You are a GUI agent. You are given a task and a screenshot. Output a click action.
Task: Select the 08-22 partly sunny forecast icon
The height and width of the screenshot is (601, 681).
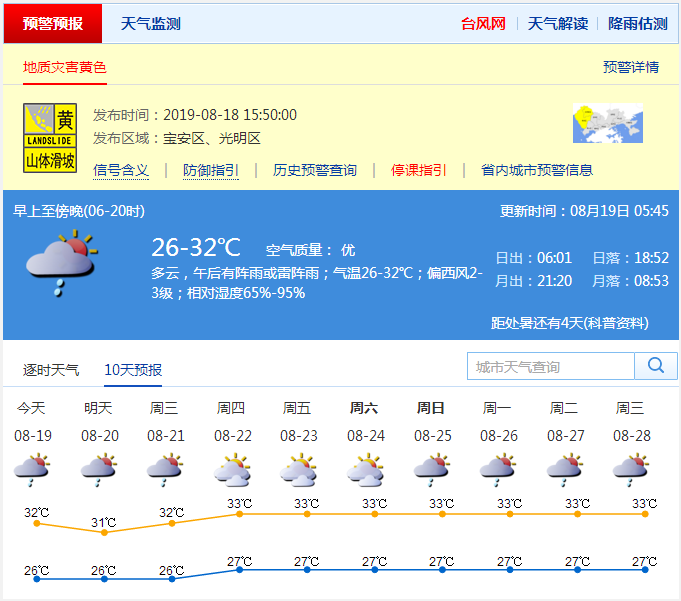[x=232, y=469]
